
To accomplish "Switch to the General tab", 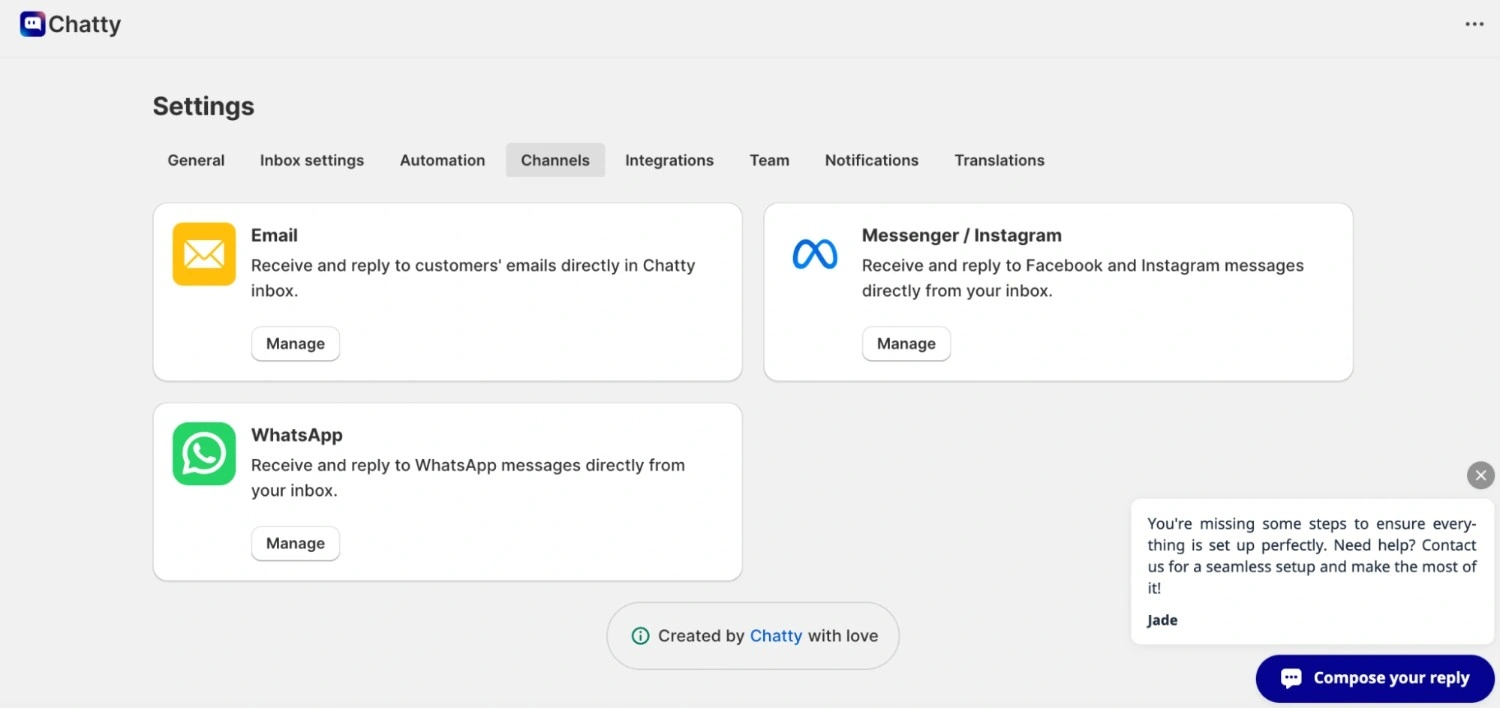I will tap(196, 160).
